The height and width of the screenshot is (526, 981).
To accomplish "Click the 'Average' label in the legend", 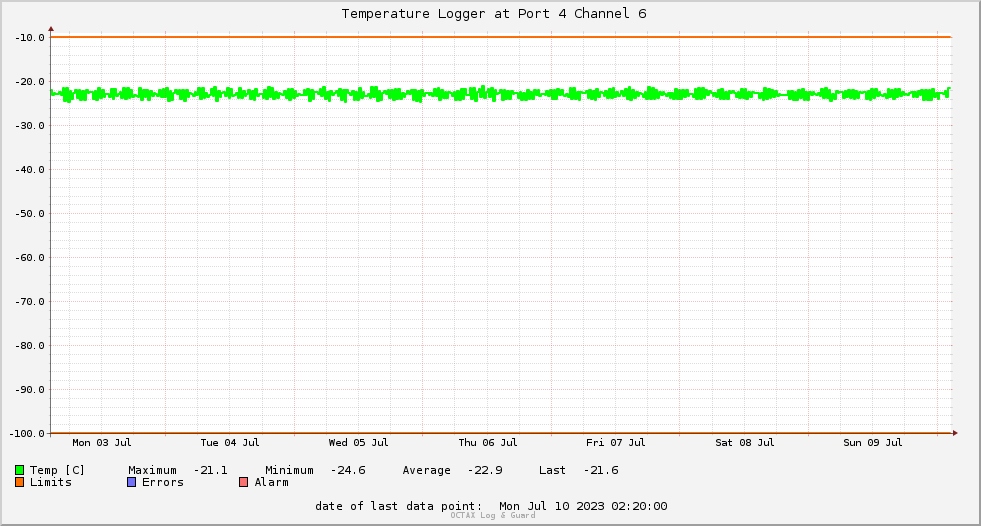I will [x=426, y=470].
